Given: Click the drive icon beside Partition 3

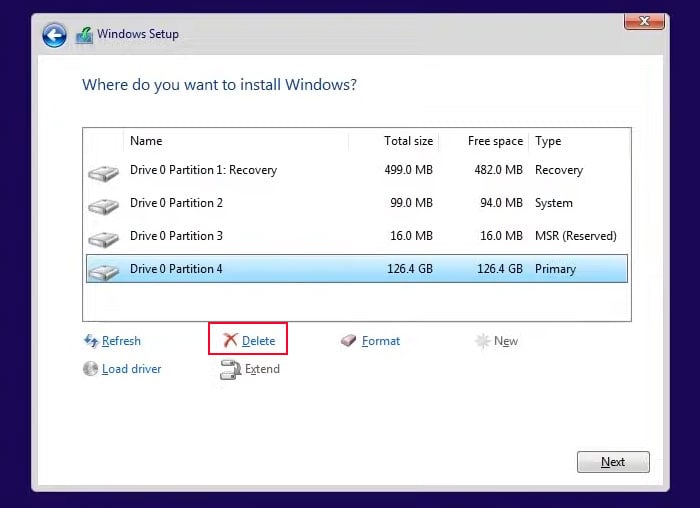Looking at the screenshot, I should [103, 238].
